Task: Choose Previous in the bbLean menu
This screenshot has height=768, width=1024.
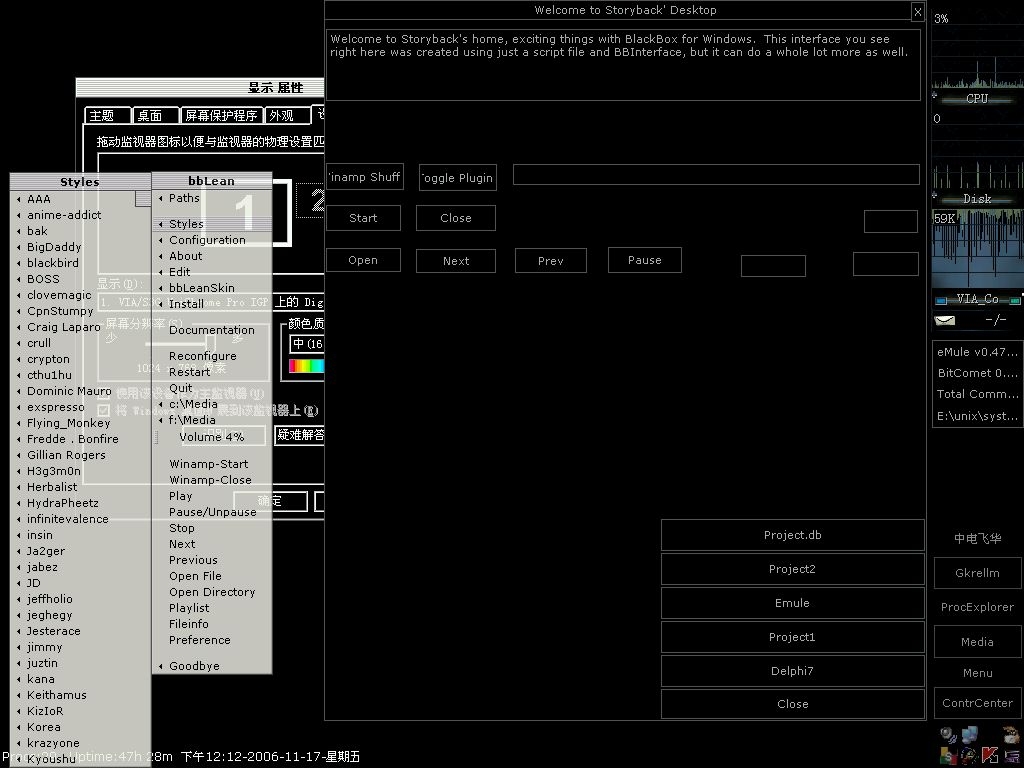Action: pos(212,560)
